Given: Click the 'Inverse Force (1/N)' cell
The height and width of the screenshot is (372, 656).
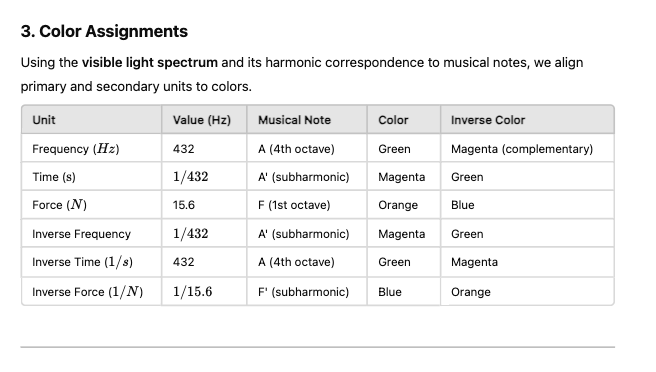Looking at the screenshot, I should pos(92,292).
